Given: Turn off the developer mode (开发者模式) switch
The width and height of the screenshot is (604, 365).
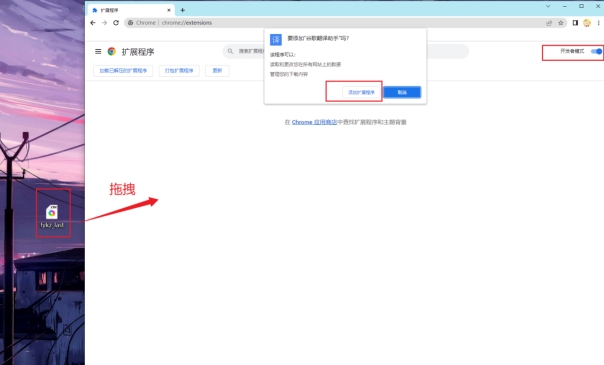Looking at the screenshot, I should 596,51.
